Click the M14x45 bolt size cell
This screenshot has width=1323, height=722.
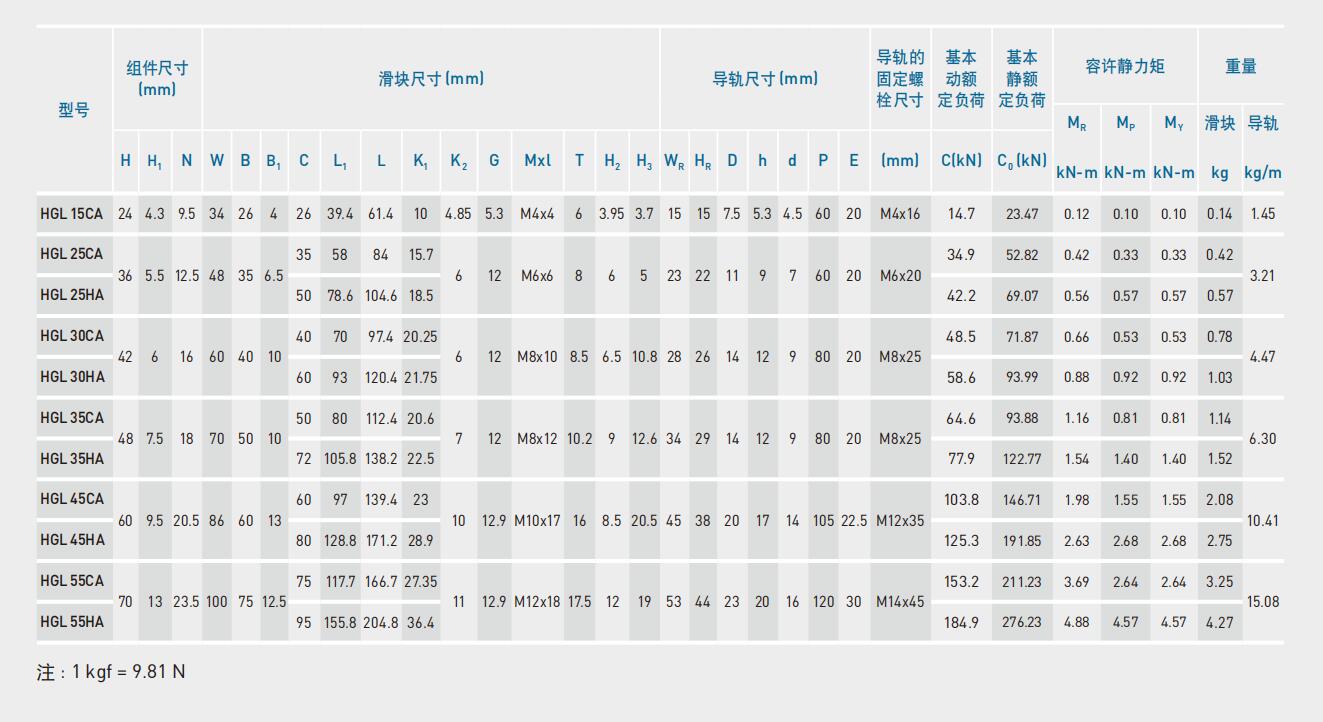(900, 602)
